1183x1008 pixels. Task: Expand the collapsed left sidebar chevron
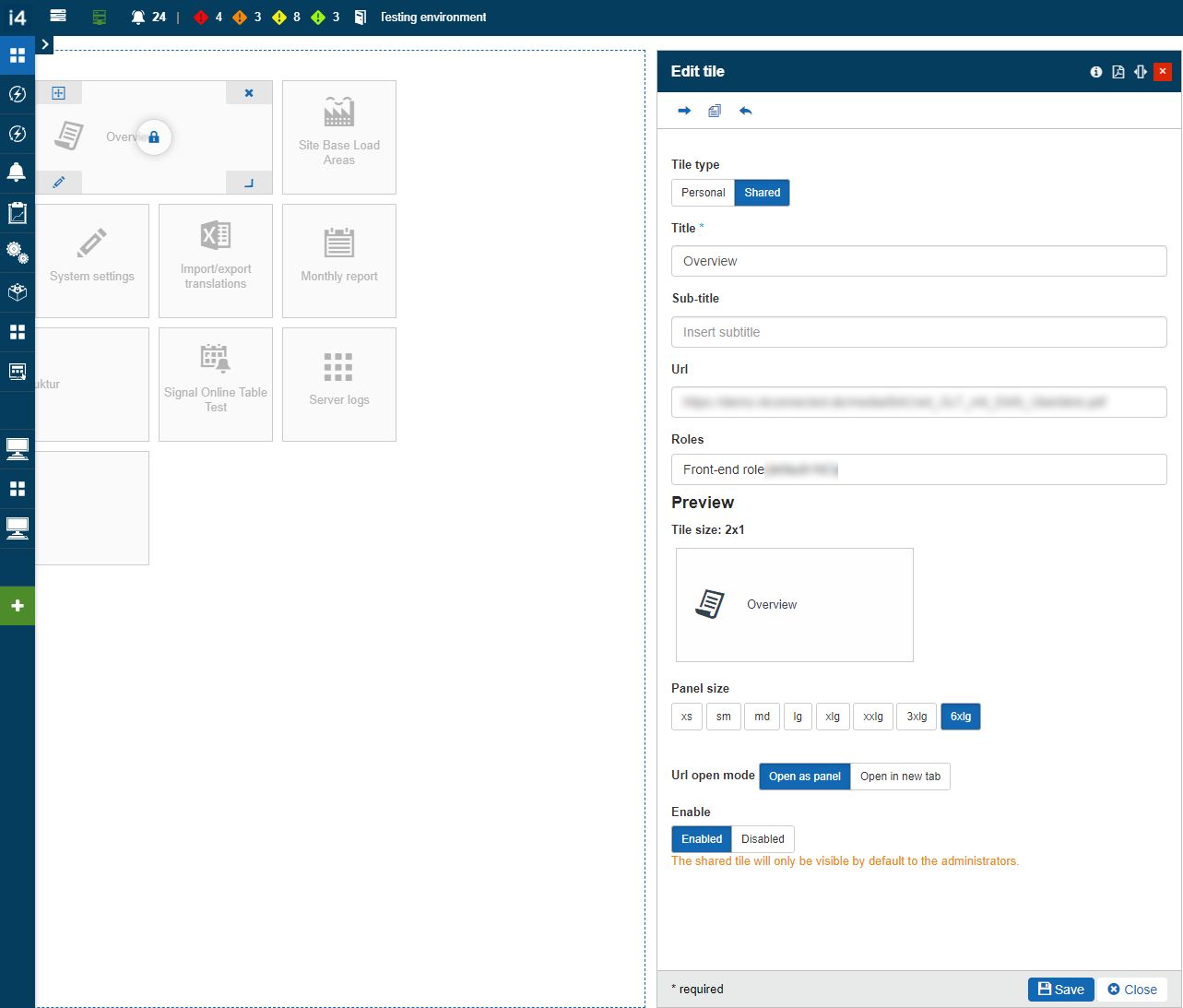click(44, 43)
